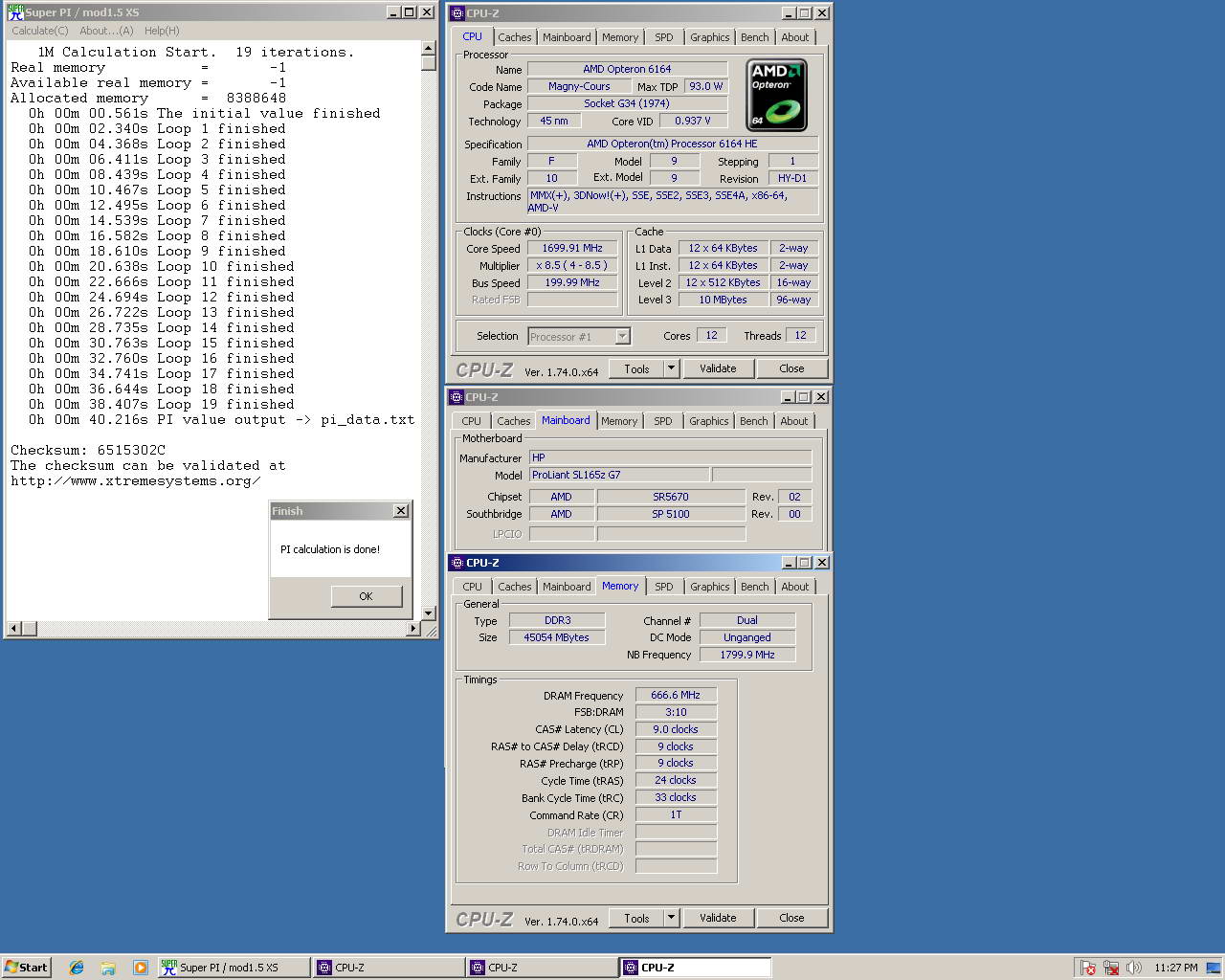Click the ProLiant SL165z G7 model field
The height and width of the screenshot is (980, 1225).
[x=619, y=475]
